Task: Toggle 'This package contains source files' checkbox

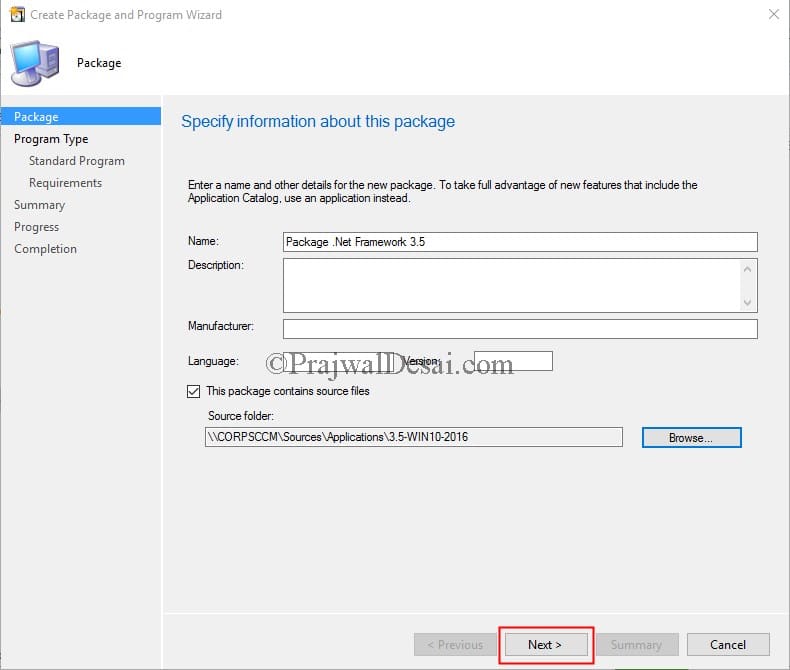Action: pos(193,391)
